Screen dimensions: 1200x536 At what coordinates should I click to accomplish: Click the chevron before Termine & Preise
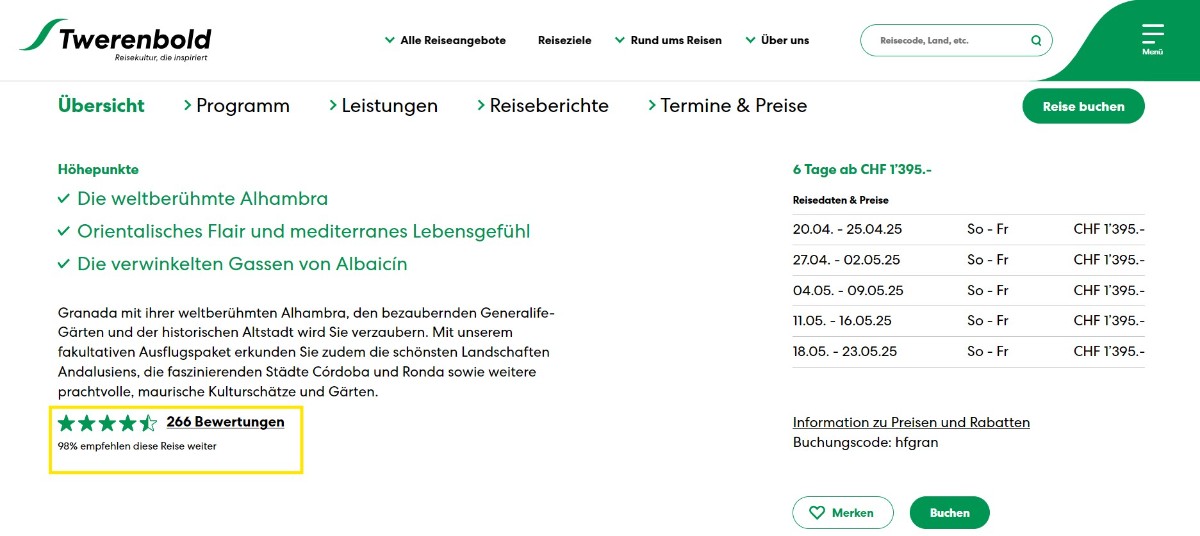[x=652, y=105]
